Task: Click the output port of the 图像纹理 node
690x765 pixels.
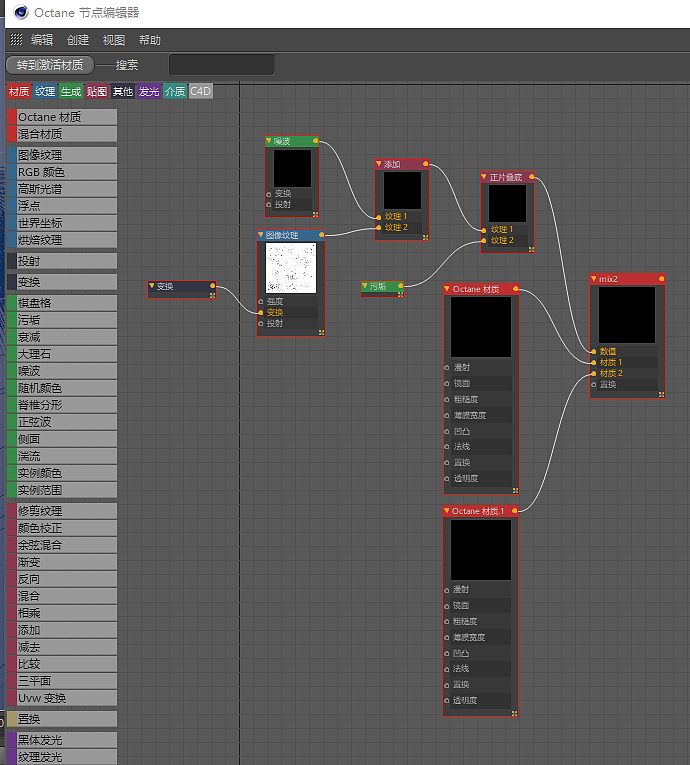Action: [322, 235]
